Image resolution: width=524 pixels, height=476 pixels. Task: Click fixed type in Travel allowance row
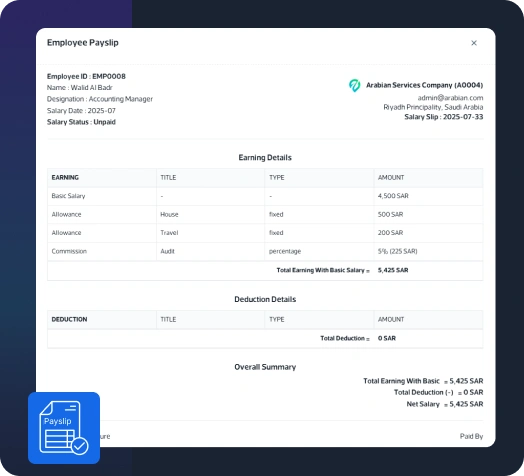(x=276, y=233)
